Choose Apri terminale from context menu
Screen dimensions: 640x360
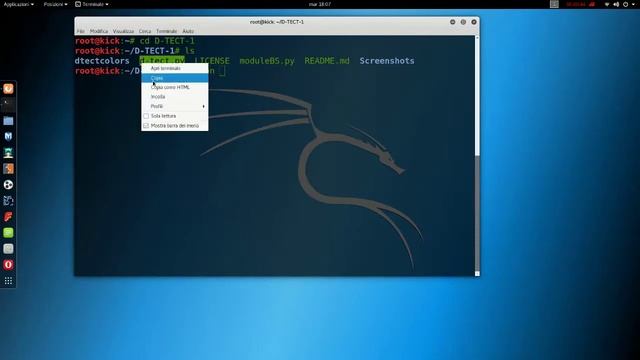pyautogui.click(x=175, y=68)
